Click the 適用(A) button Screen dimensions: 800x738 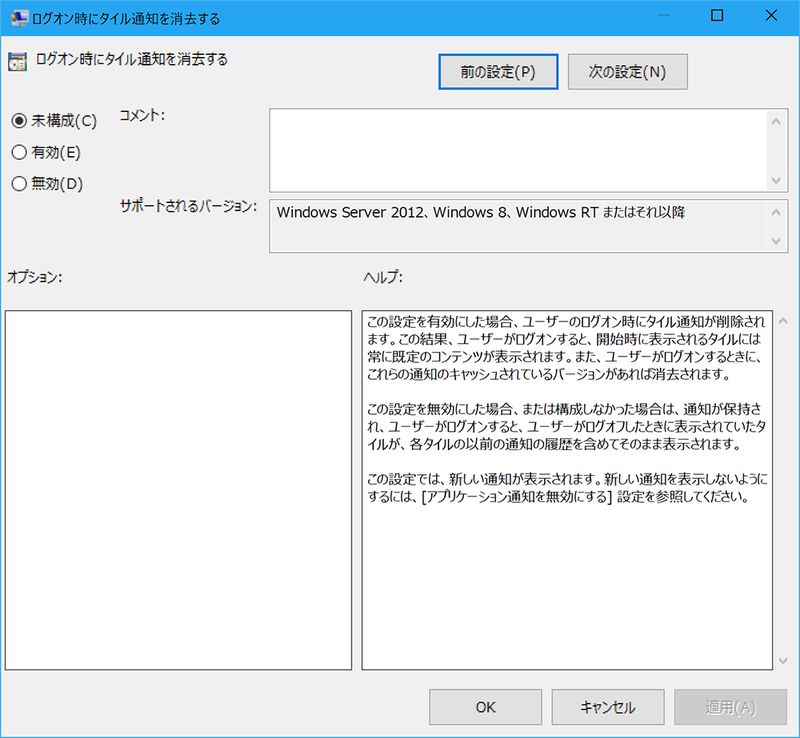pos(730,707)
